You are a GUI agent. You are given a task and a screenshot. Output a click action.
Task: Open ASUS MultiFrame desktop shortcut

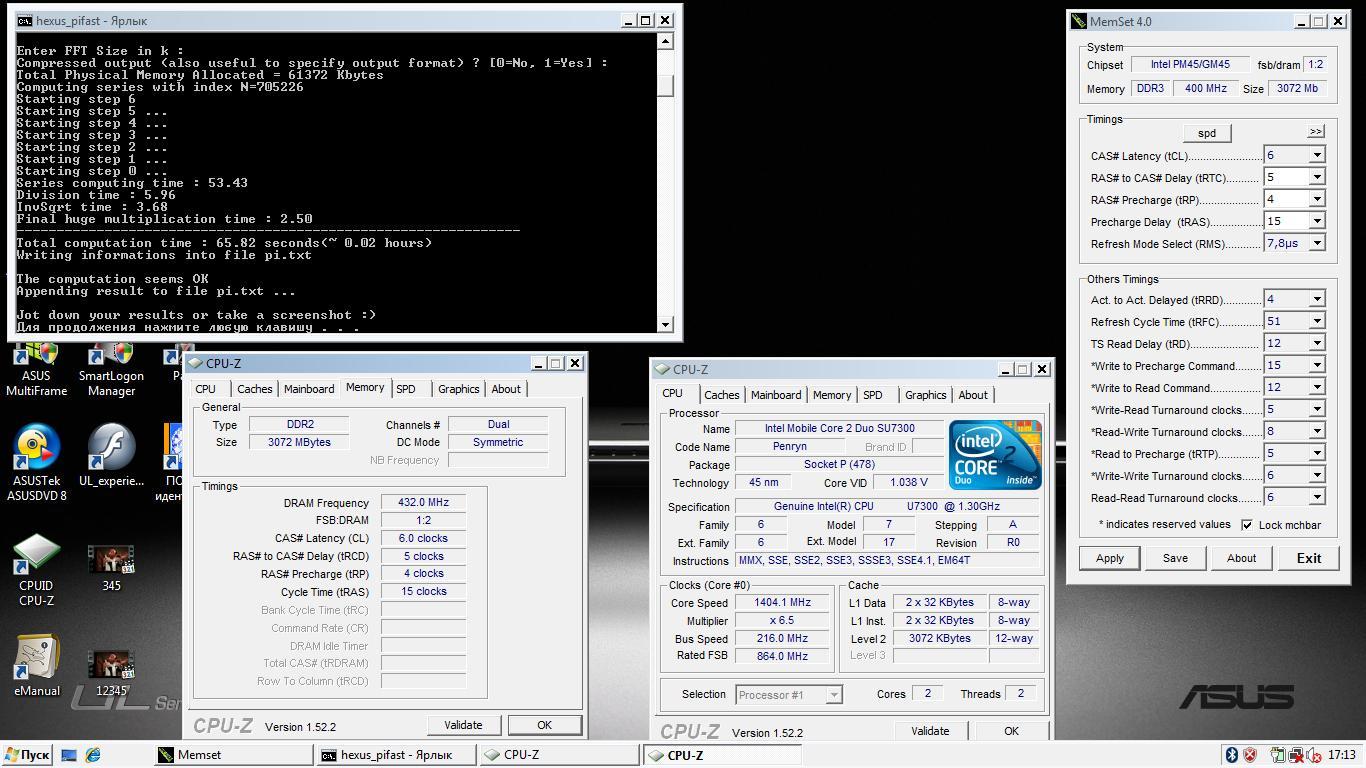(36, 370)
